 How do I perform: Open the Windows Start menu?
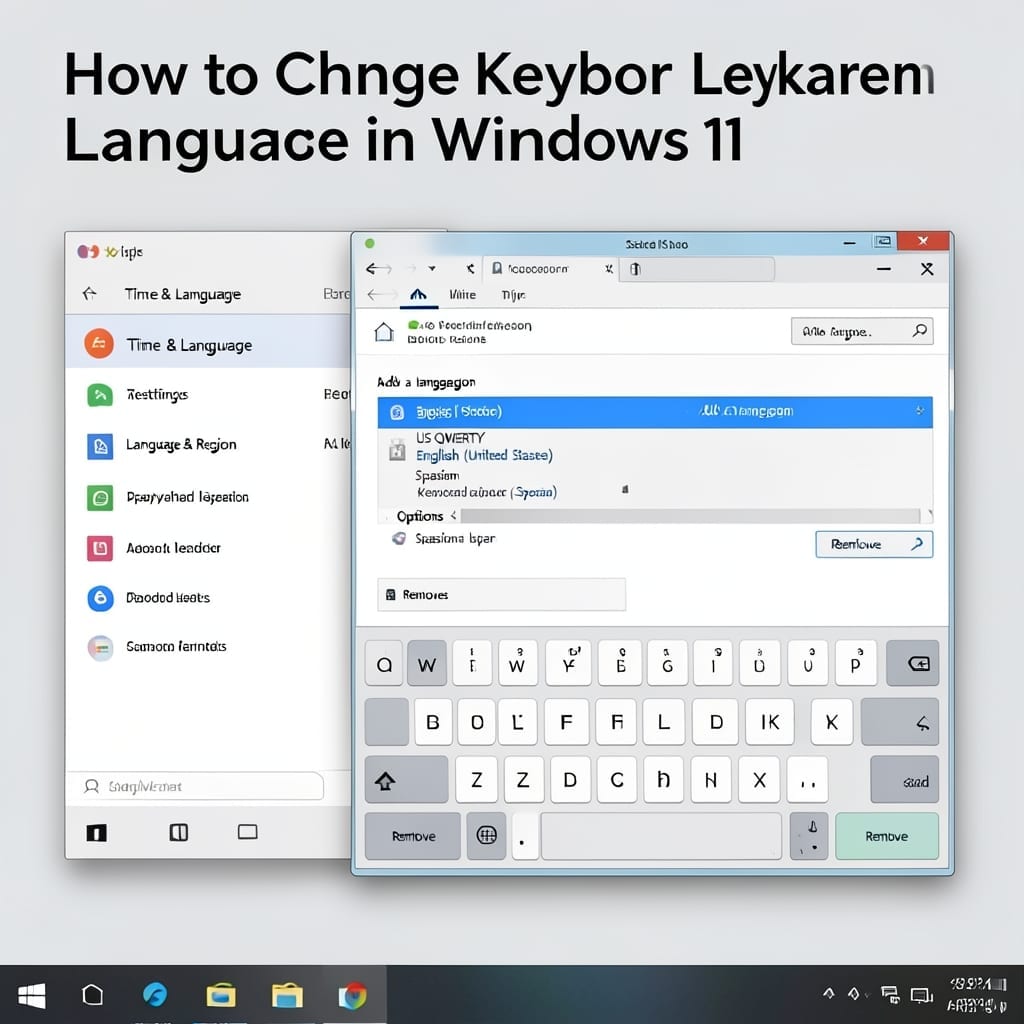[31, 996]
